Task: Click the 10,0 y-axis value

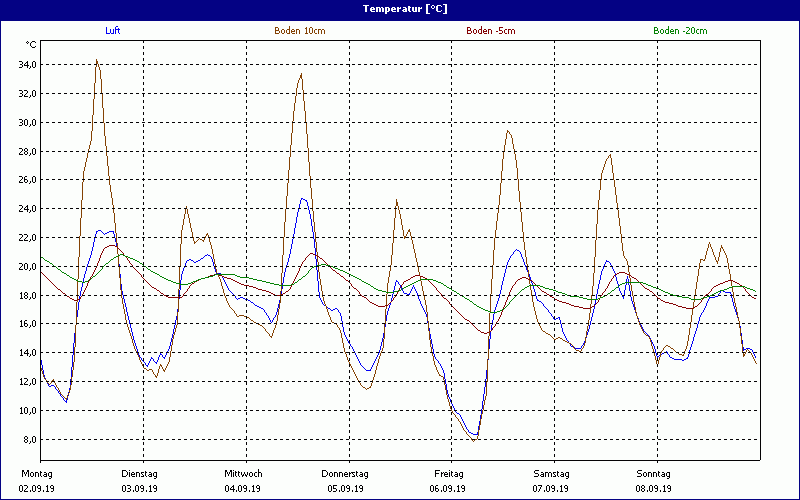Action: (x=28, y=411)
